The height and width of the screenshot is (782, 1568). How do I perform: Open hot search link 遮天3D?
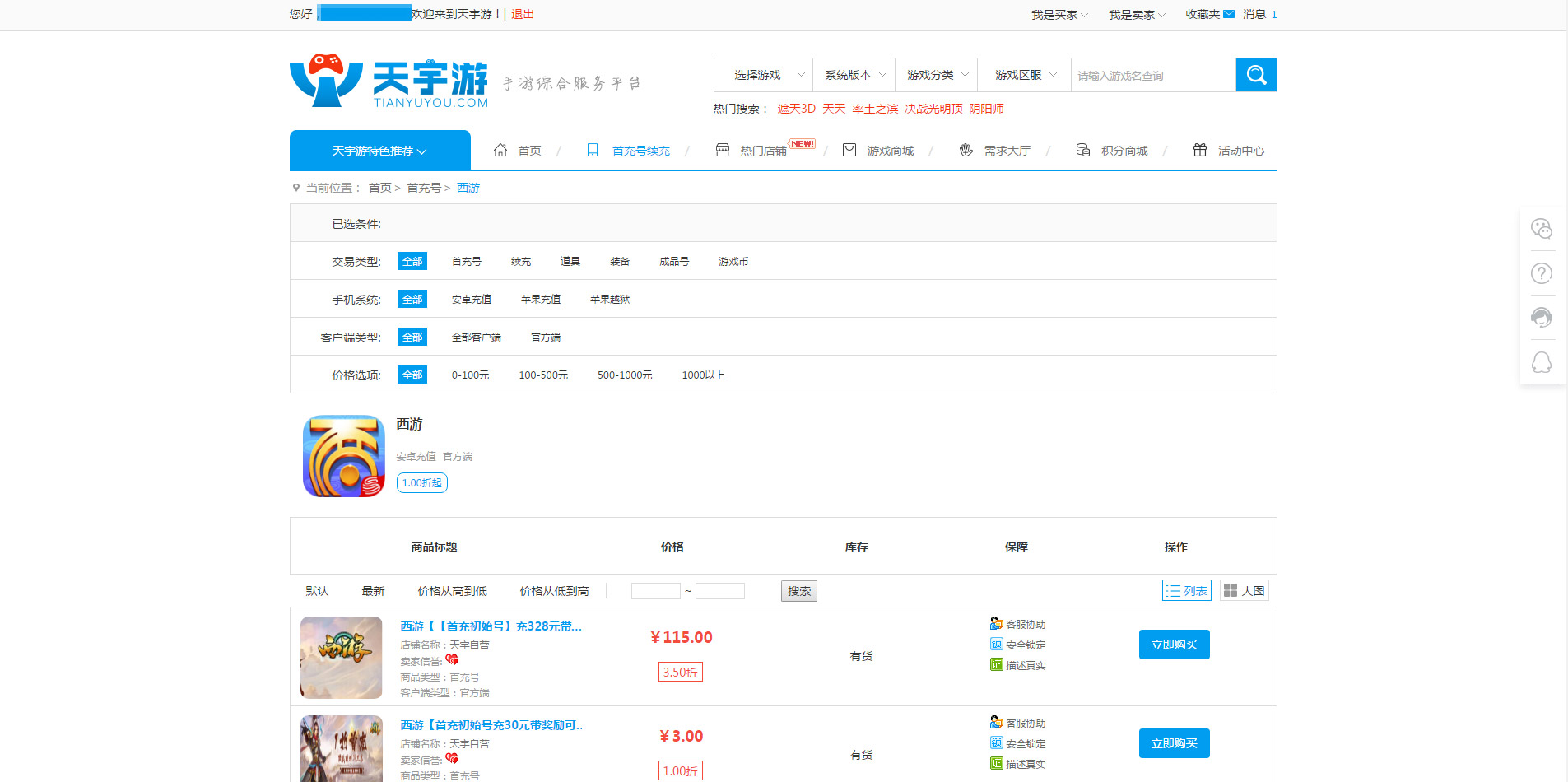797,109
